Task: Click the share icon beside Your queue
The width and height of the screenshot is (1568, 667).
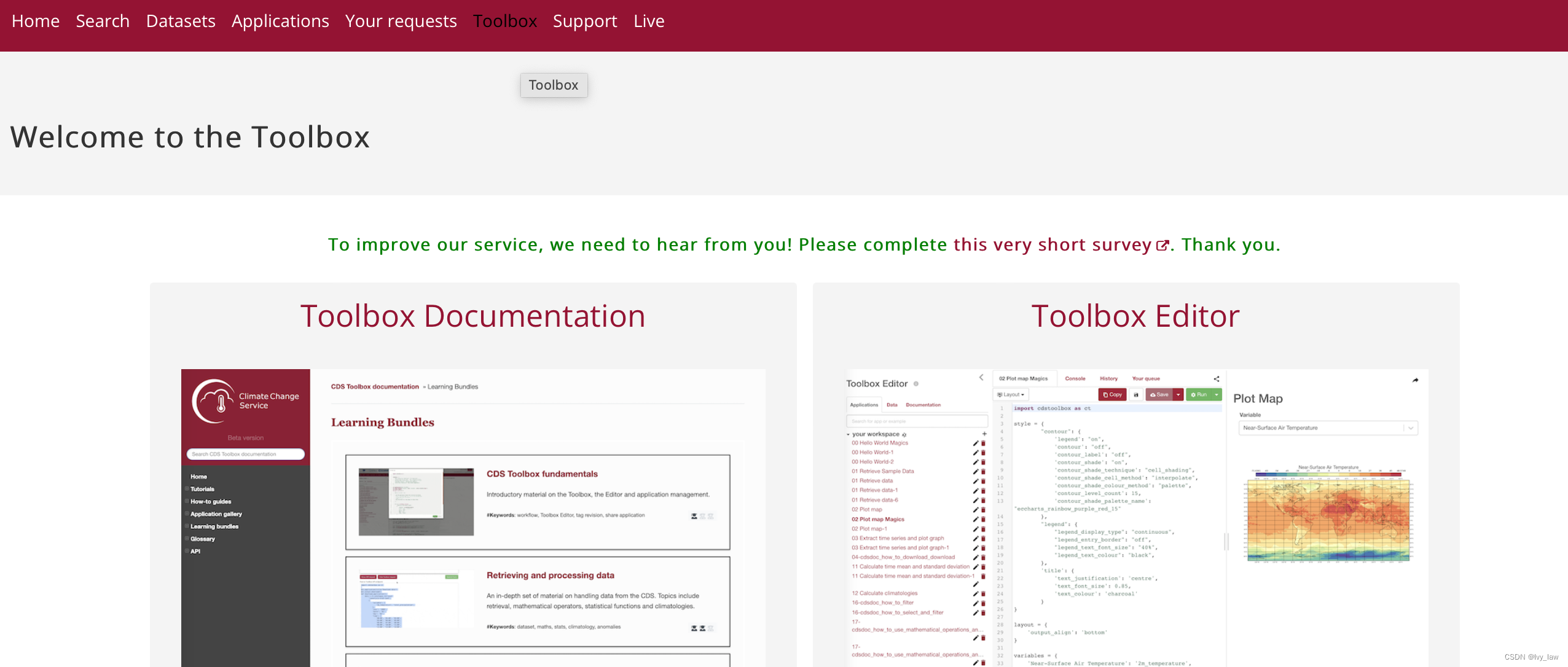Action: (x=1216, y=379)
